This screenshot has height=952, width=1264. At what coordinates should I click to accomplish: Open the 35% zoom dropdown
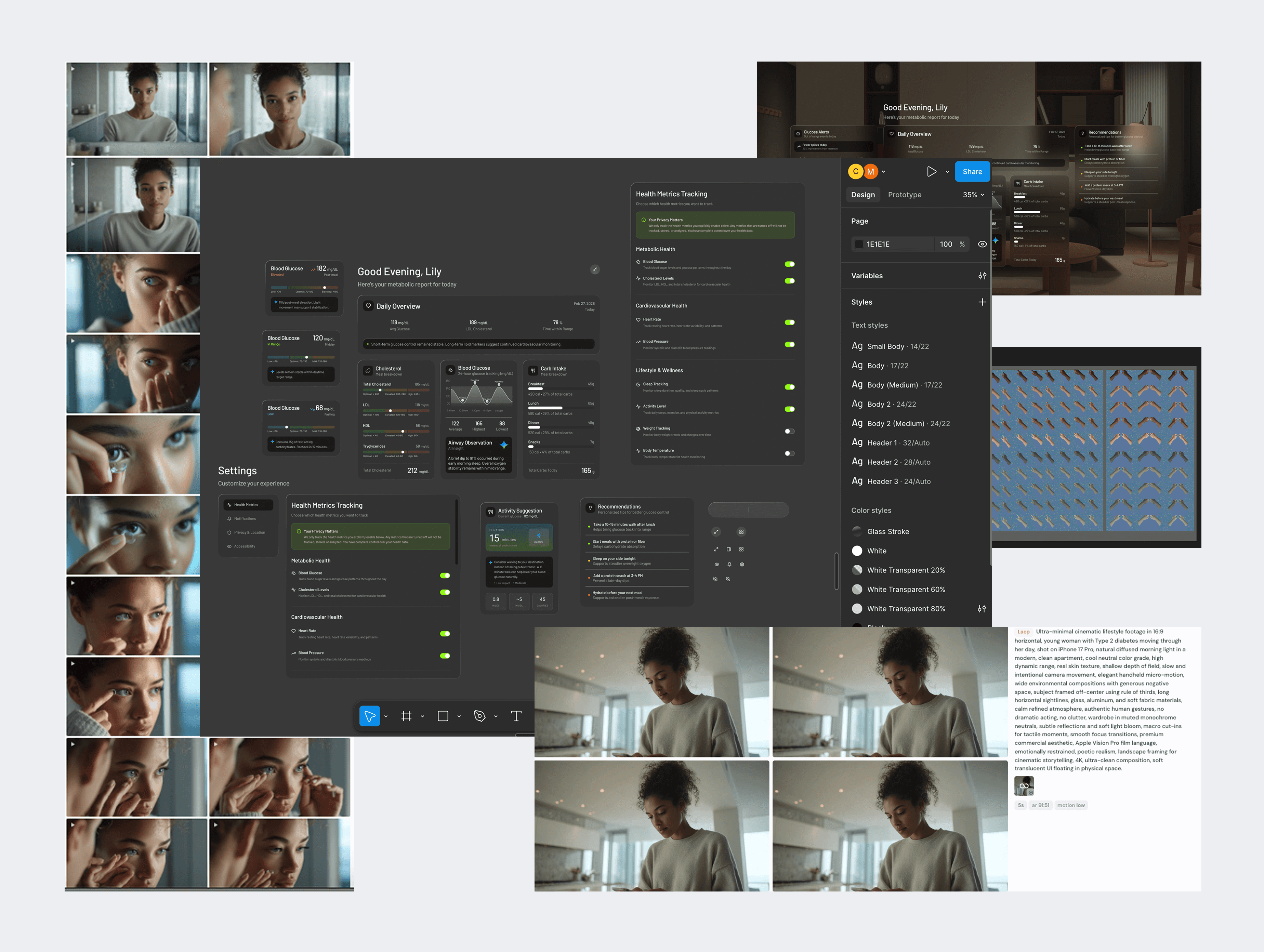[x=974, y=195]
